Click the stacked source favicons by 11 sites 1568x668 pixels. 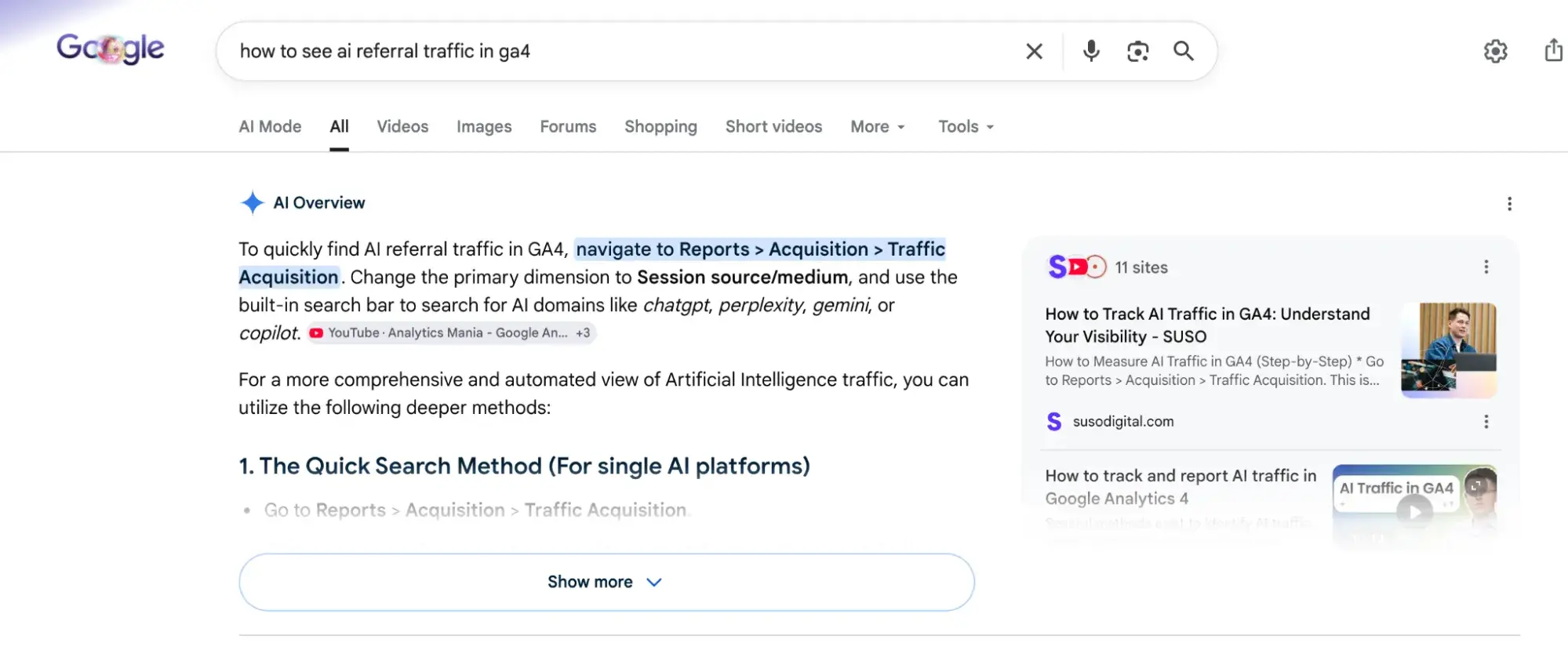tap(1077, 267)
